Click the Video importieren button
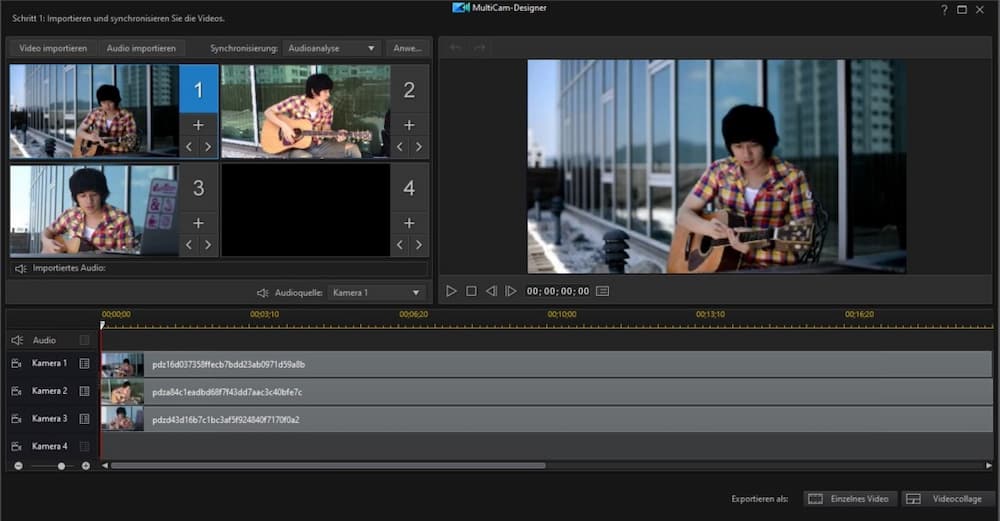 click(x=53, y=48)
